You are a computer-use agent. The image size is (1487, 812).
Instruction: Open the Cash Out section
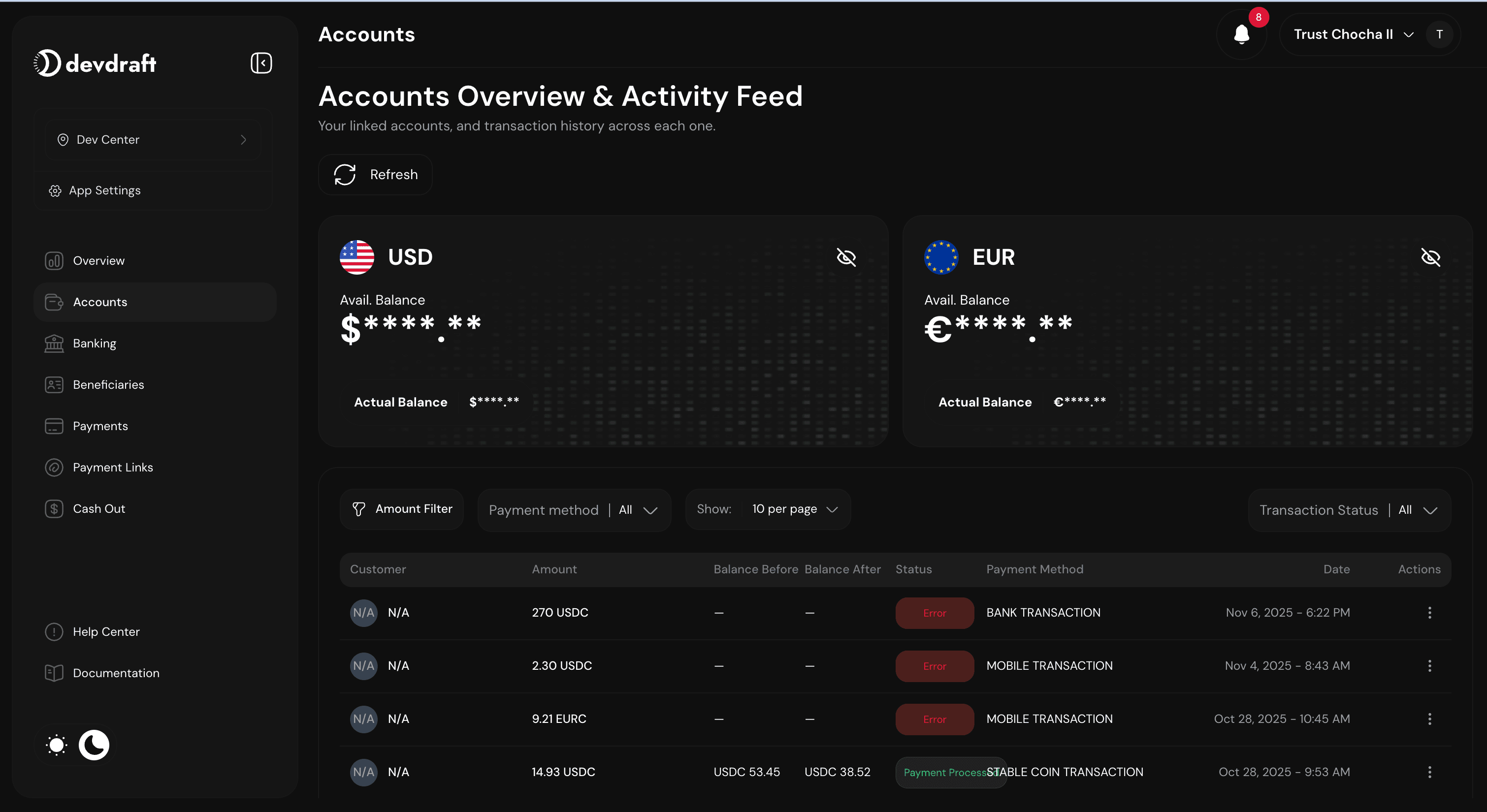98,508
